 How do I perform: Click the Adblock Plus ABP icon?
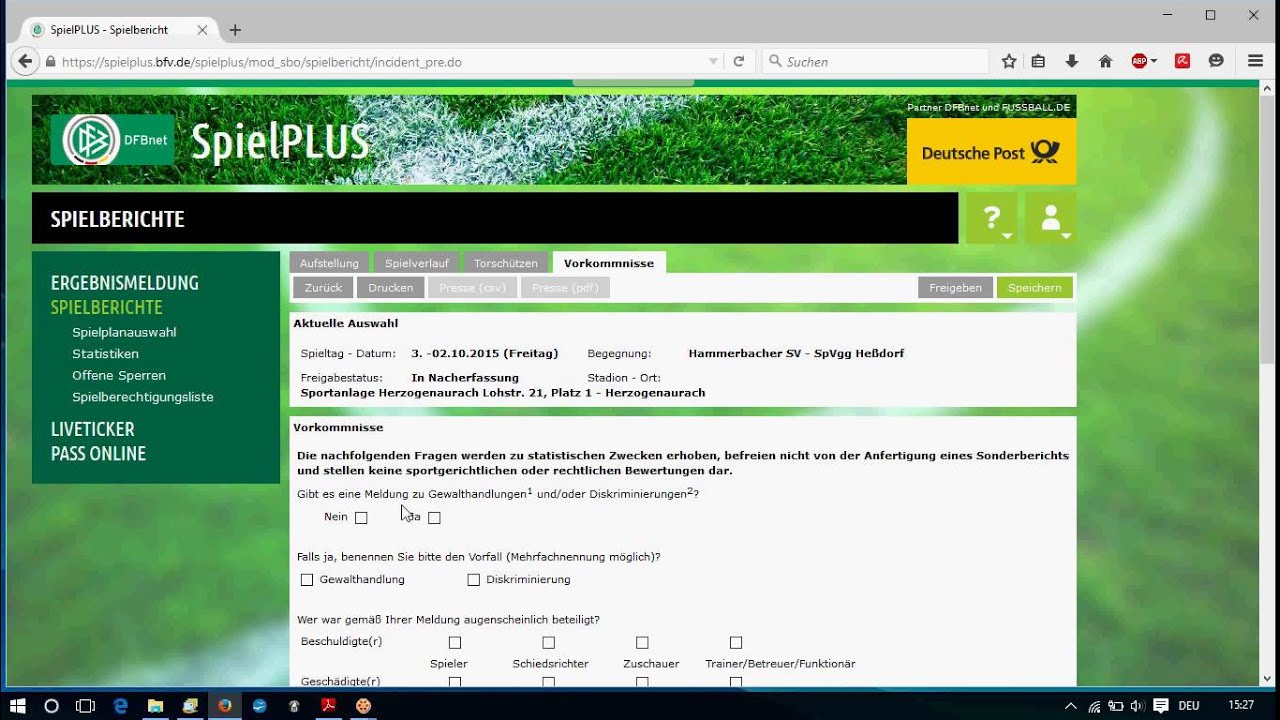coord(1139,61)
